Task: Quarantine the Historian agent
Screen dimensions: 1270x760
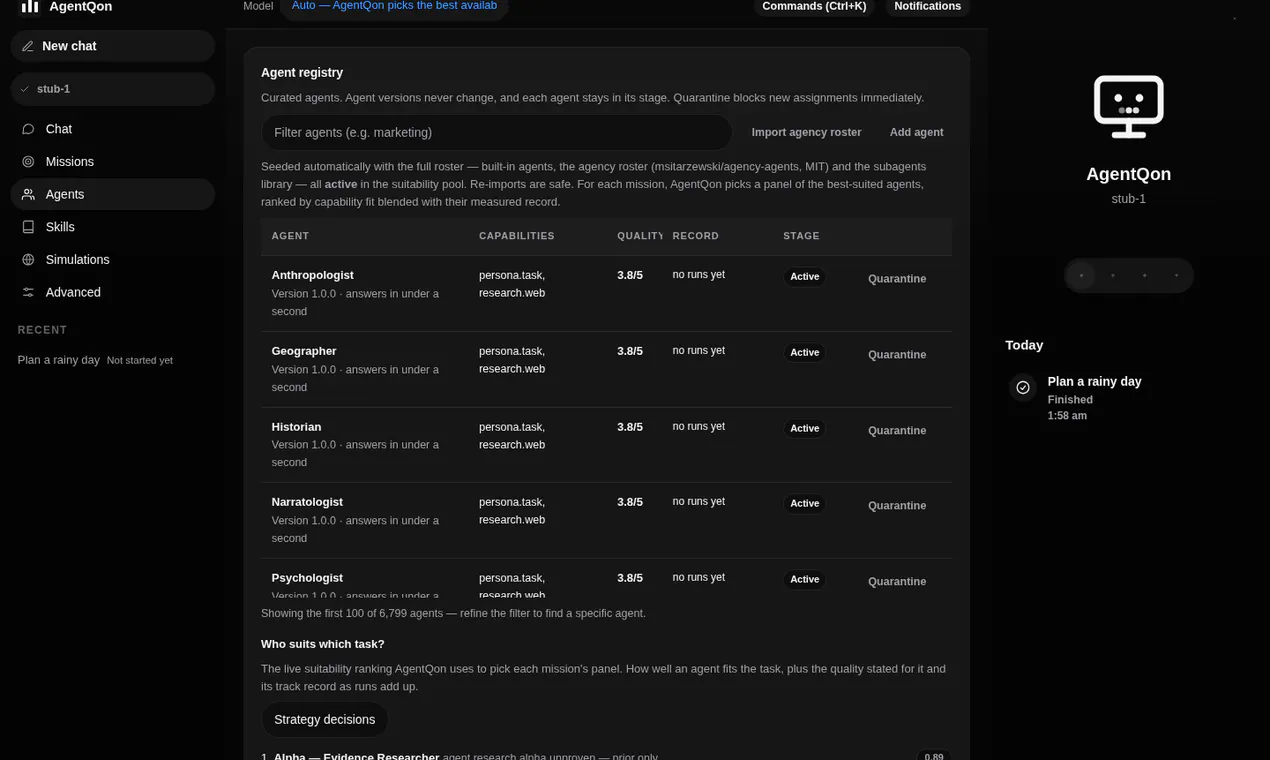Action: point(897,431)
